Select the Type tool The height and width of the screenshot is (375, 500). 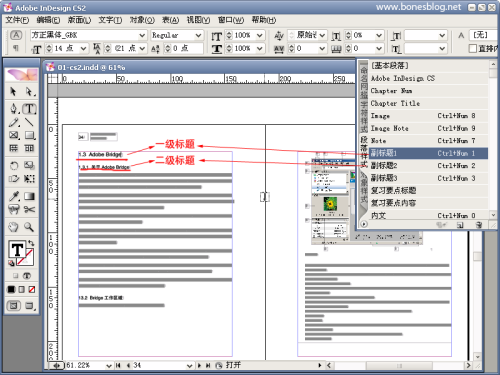pos(29,109)
